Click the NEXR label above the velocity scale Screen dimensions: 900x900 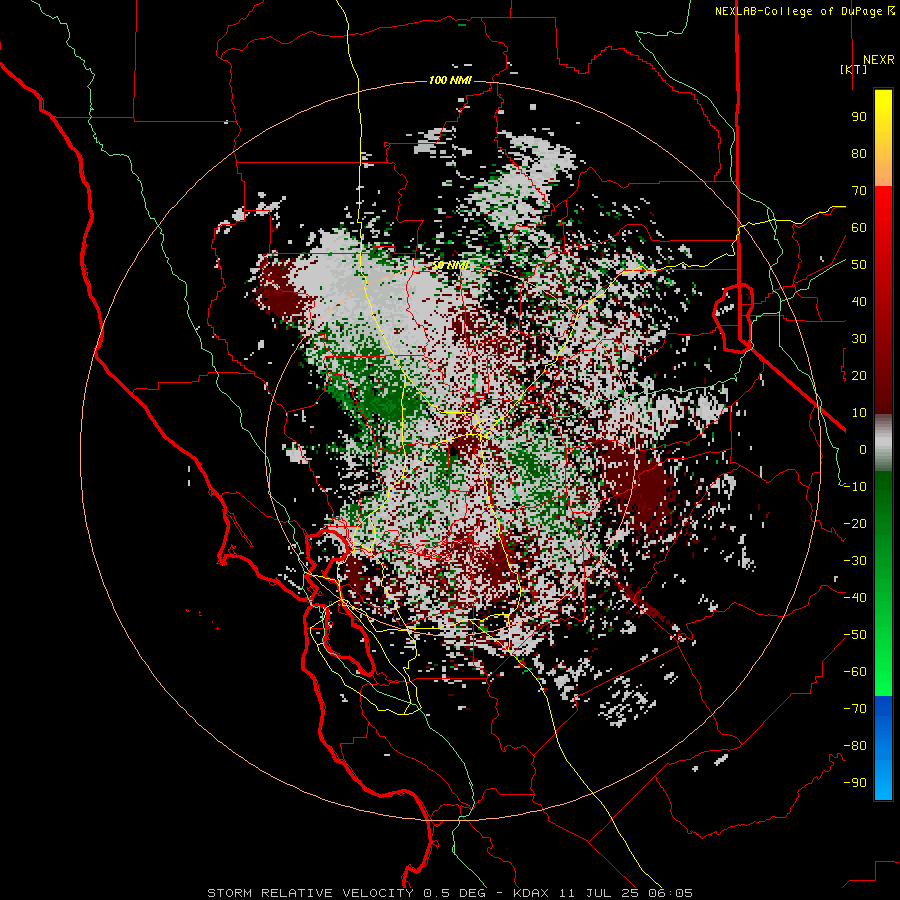pos(878,60)
